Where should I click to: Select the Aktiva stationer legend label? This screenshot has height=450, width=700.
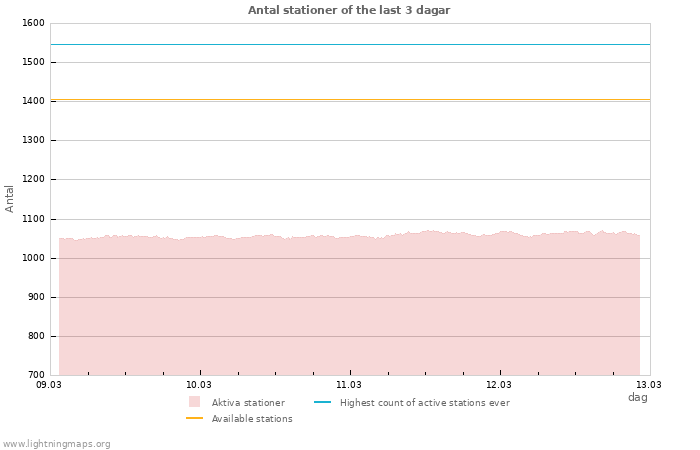(x=248, y=403)
